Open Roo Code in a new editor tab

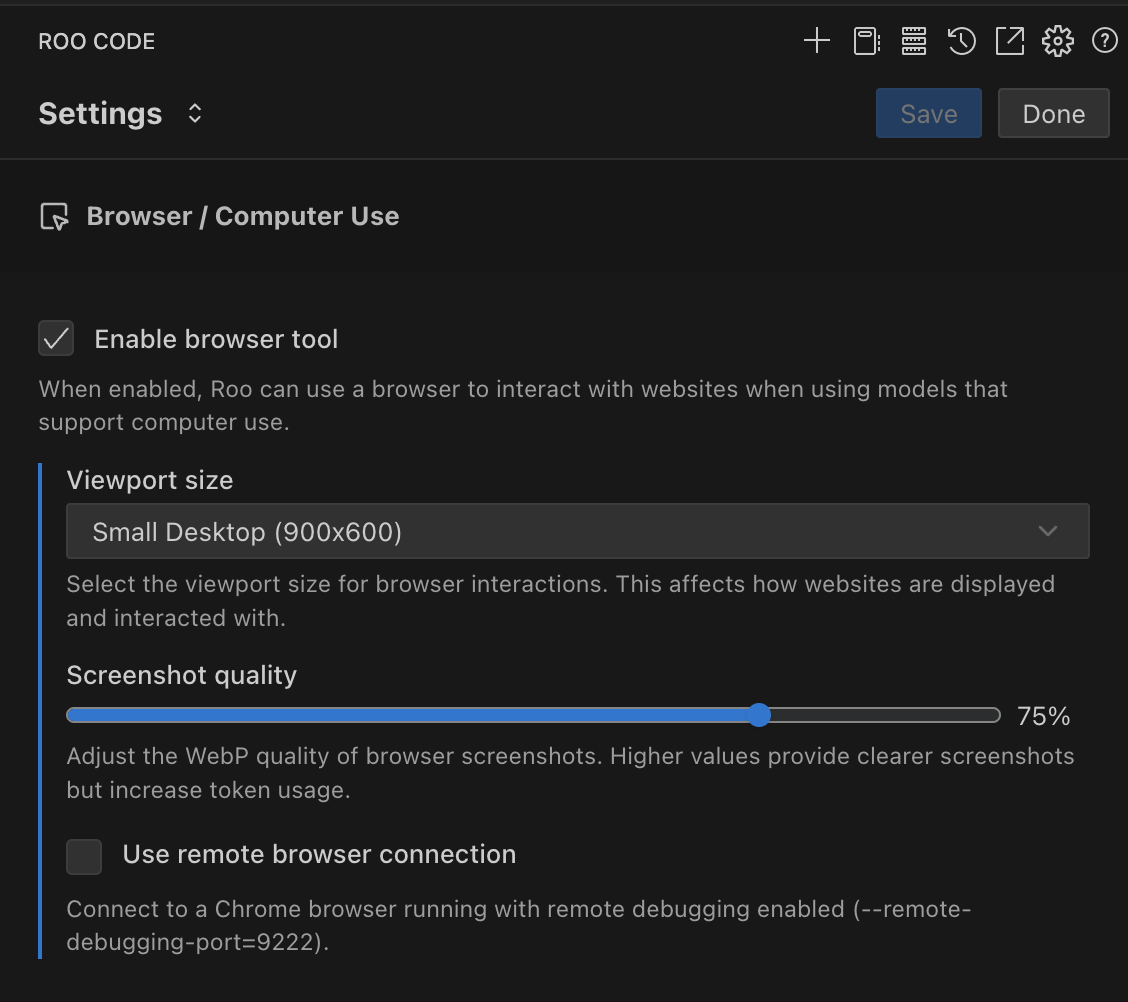[x=1009, y=41]
